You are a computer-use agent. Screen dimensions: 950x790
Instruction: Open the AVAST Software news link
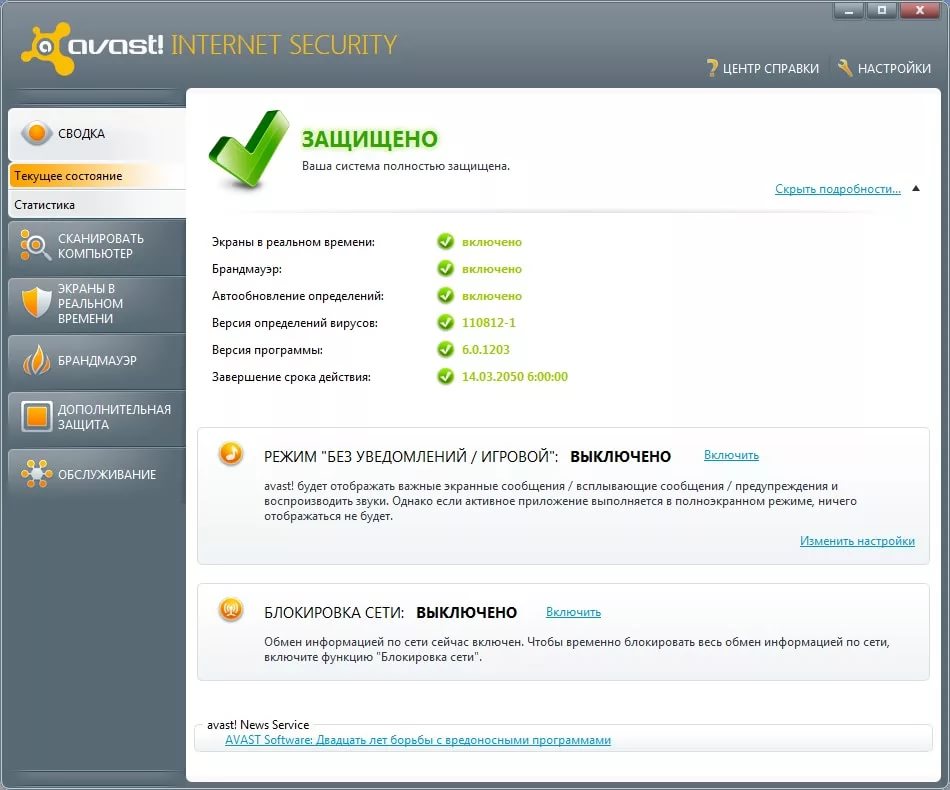418,740
